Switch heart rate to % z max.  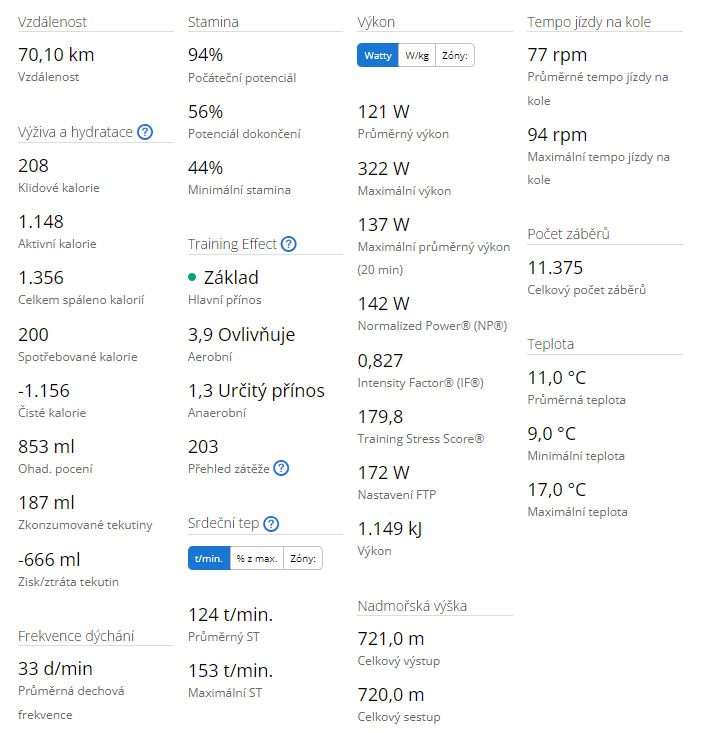[256, 558]
